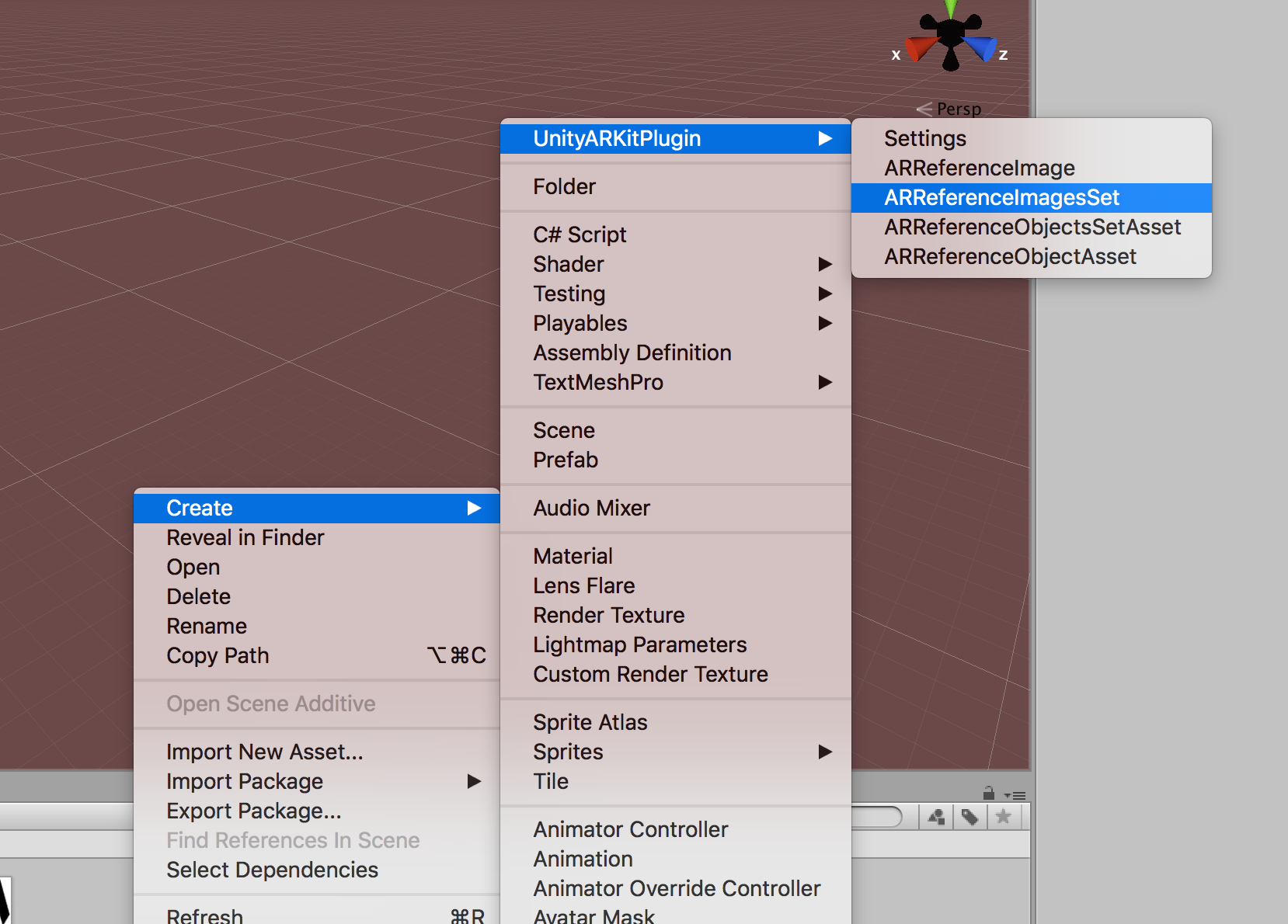
Task: Choose Assembly Definition from Create menu
Action: pyautogui.click(x=676, y=353)
